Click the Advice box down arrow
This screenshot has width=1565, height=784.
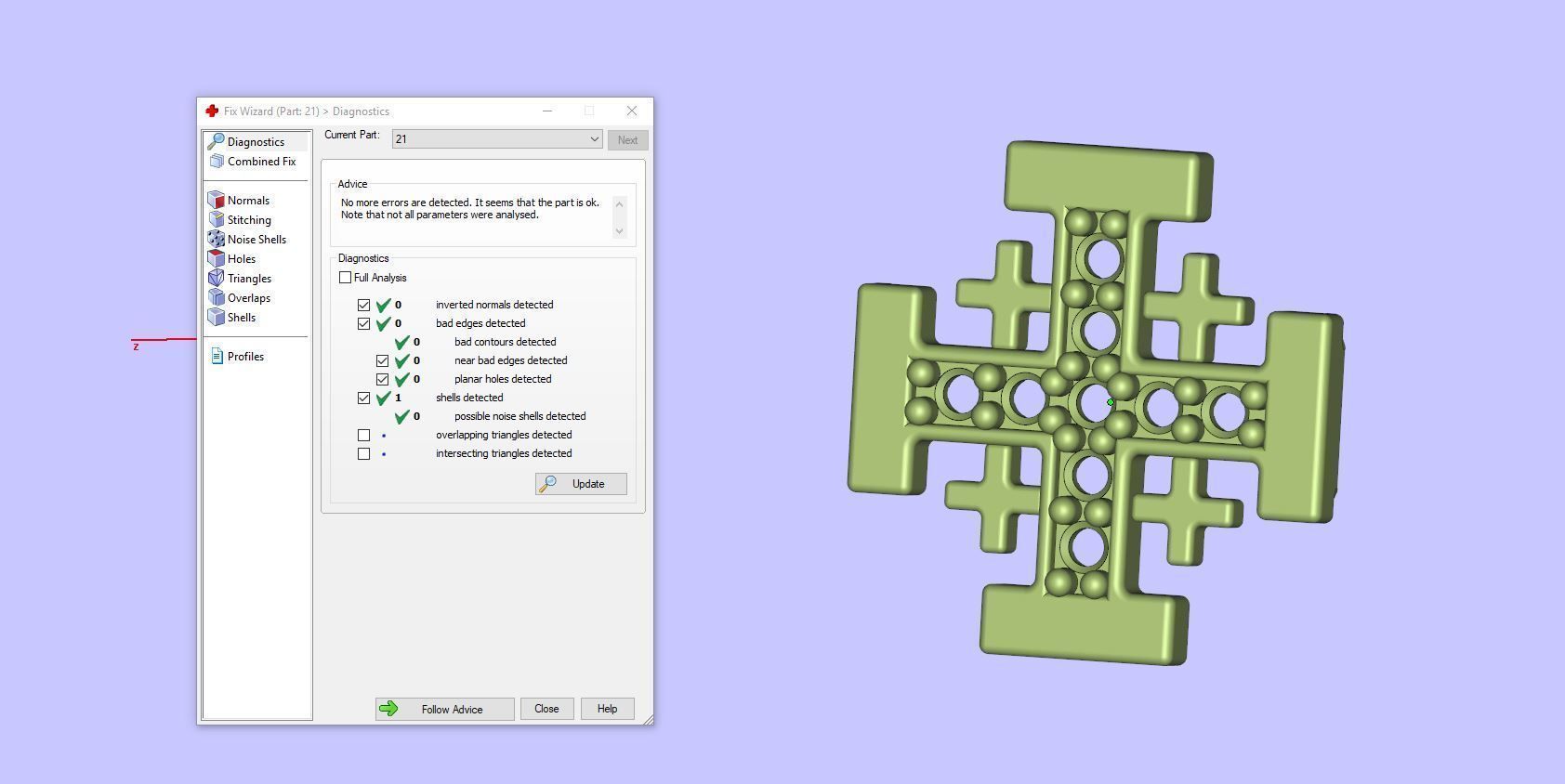[620, 229]
